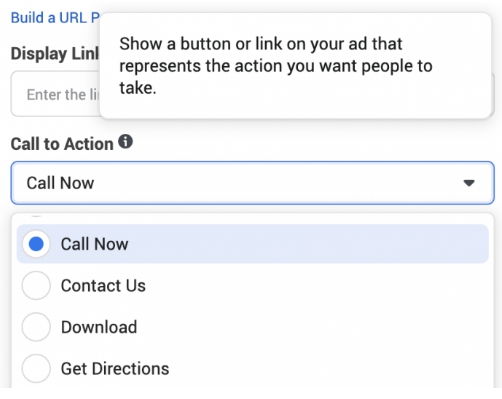Choose the Call Now menu option label

94,244
